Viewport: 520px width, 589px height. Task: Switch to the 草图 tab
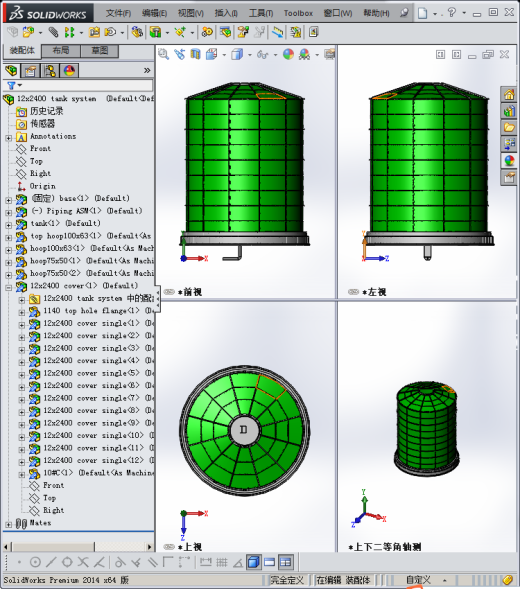point(100,51)
